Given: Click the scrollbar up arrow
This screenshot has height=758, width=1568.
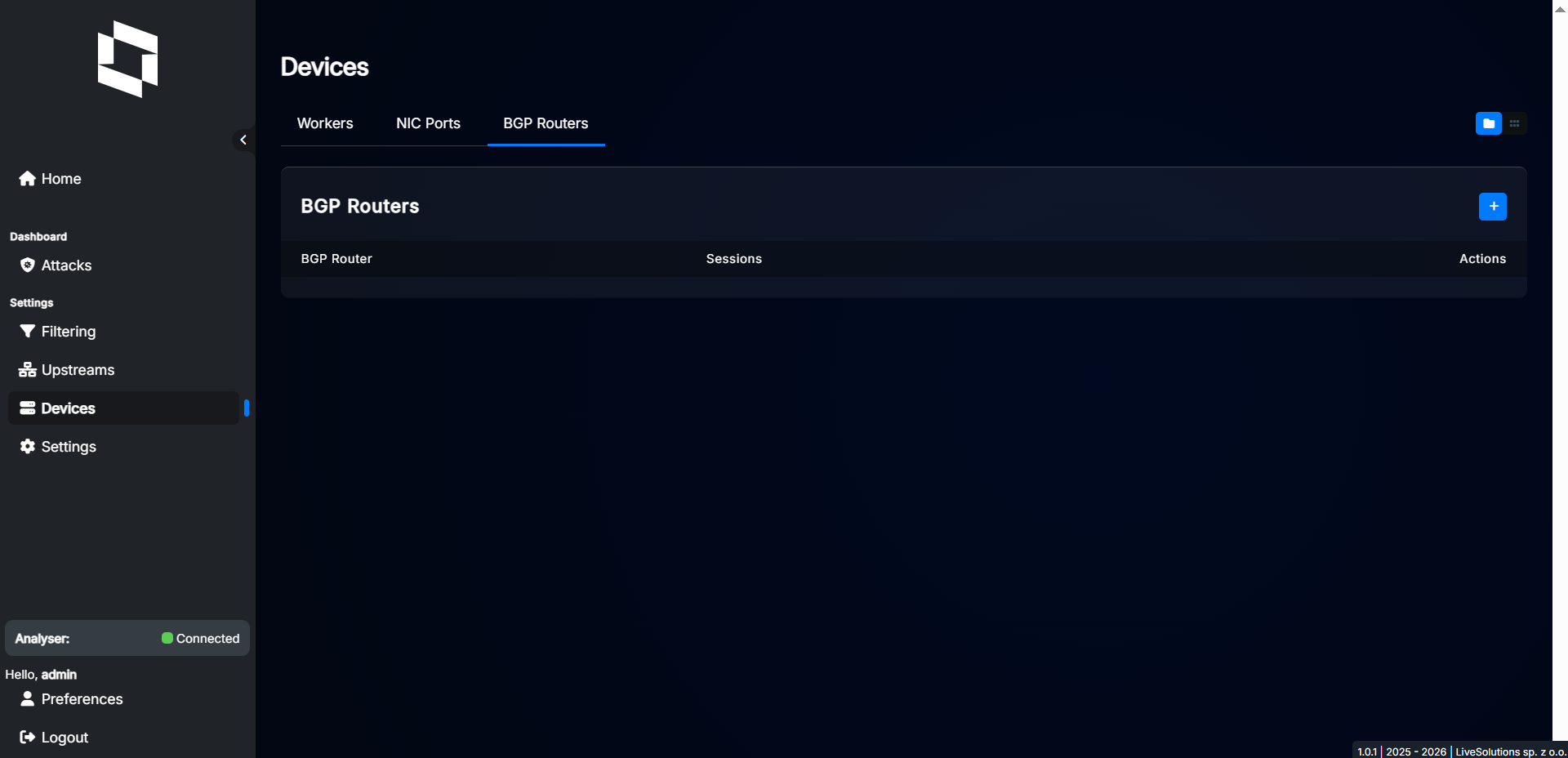Looking at the screenshot, I should (1560, 9).
